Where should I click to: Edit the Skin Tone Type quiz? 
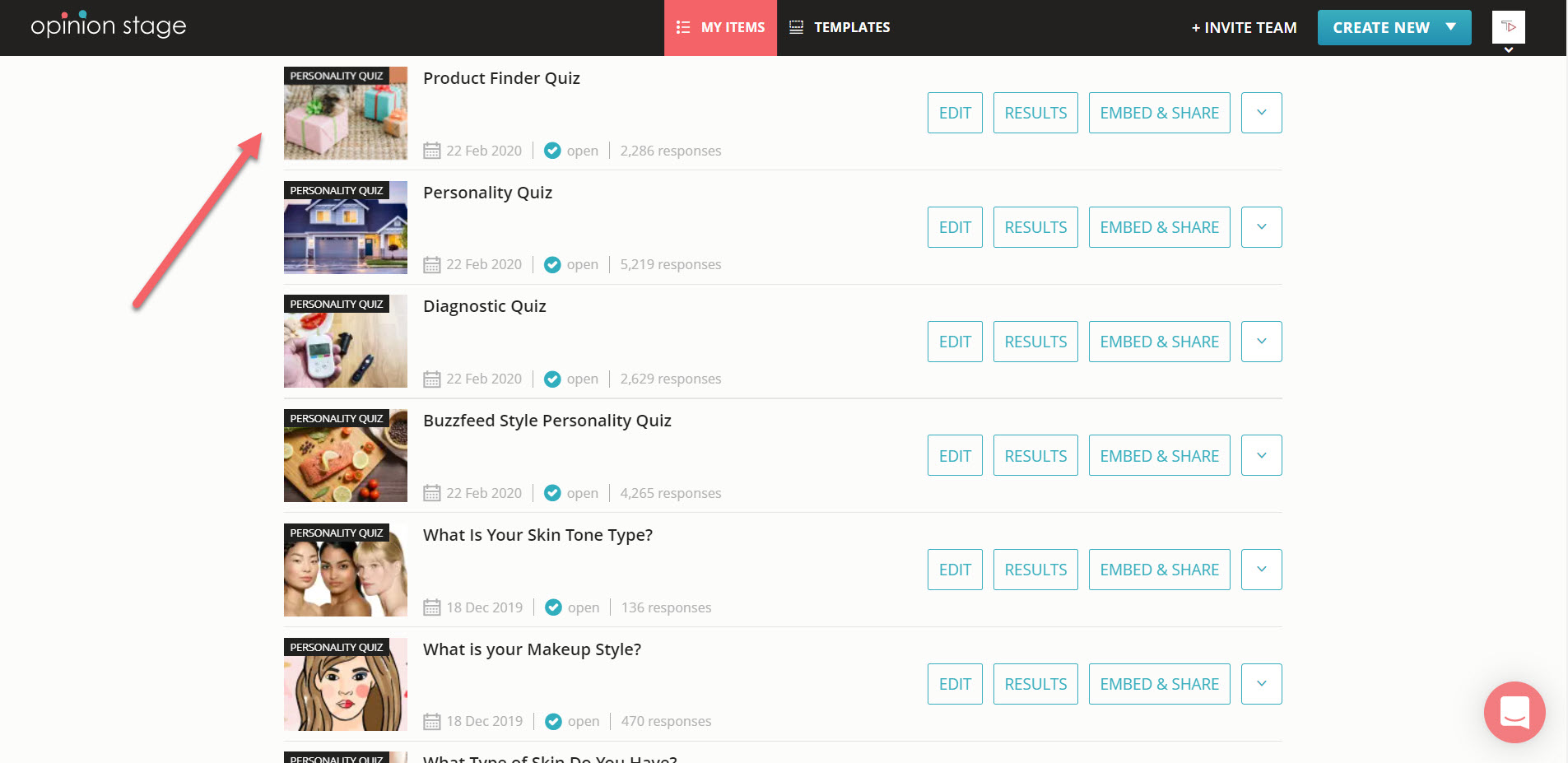point(955,570)
